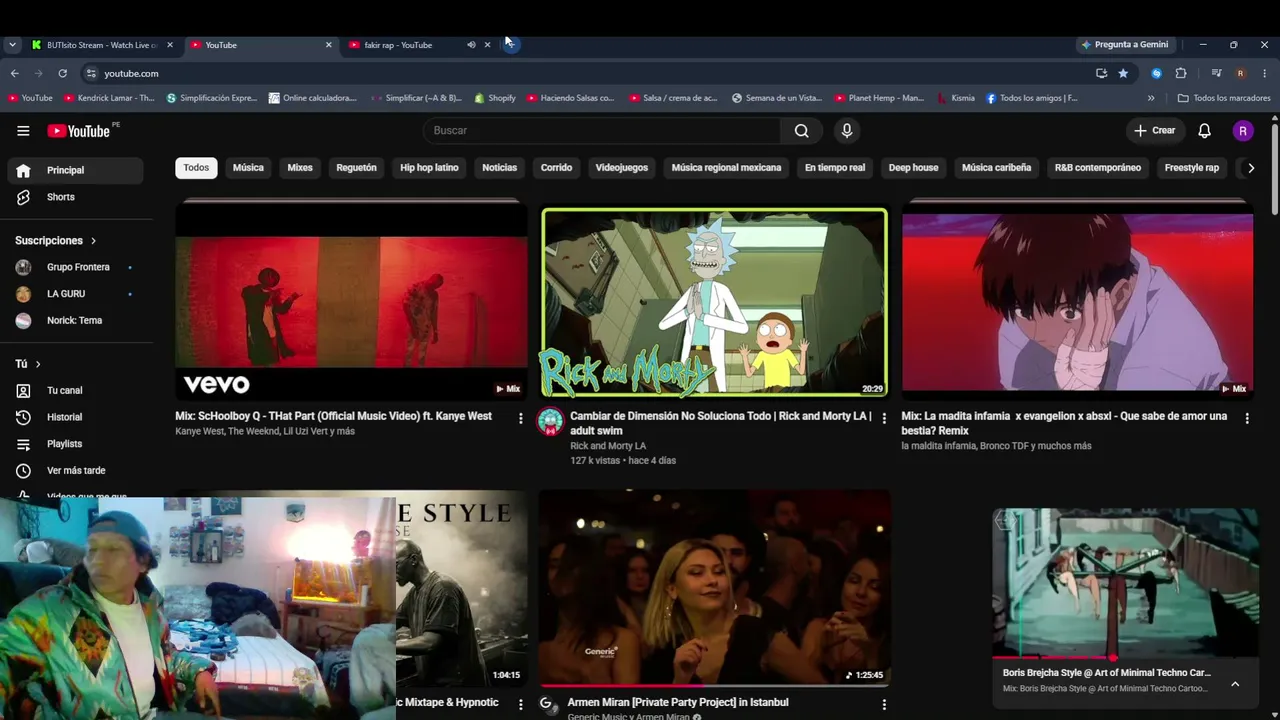Open the account avatar menu in YouTube

pyautogui.click(x=1243, y=131)
